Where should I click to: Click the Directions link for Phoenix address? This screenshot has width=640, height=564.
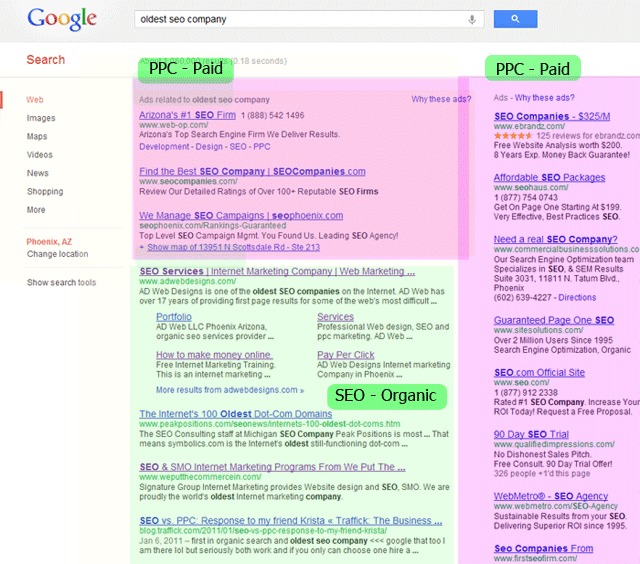577,298
